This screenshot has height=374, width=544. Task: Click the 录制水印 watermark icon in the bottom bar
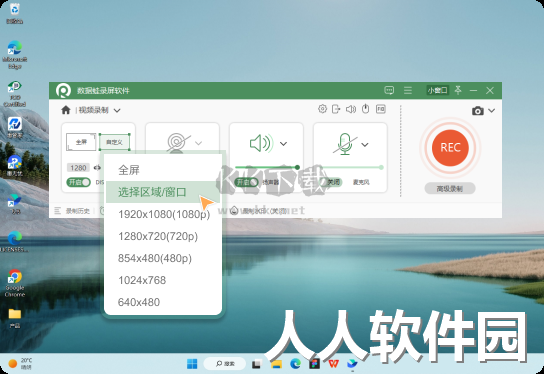(x=234, y=210)
